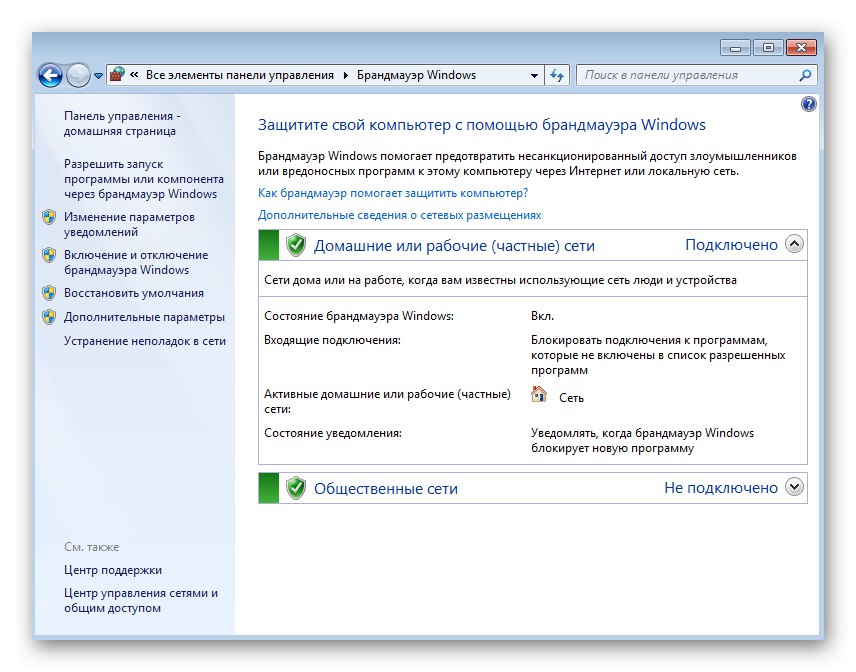The width and height of the screenshot is (856, 672).
Task: Select 'Брандмауэр Windows' breadcrumb item
Action: coord(417,75)
